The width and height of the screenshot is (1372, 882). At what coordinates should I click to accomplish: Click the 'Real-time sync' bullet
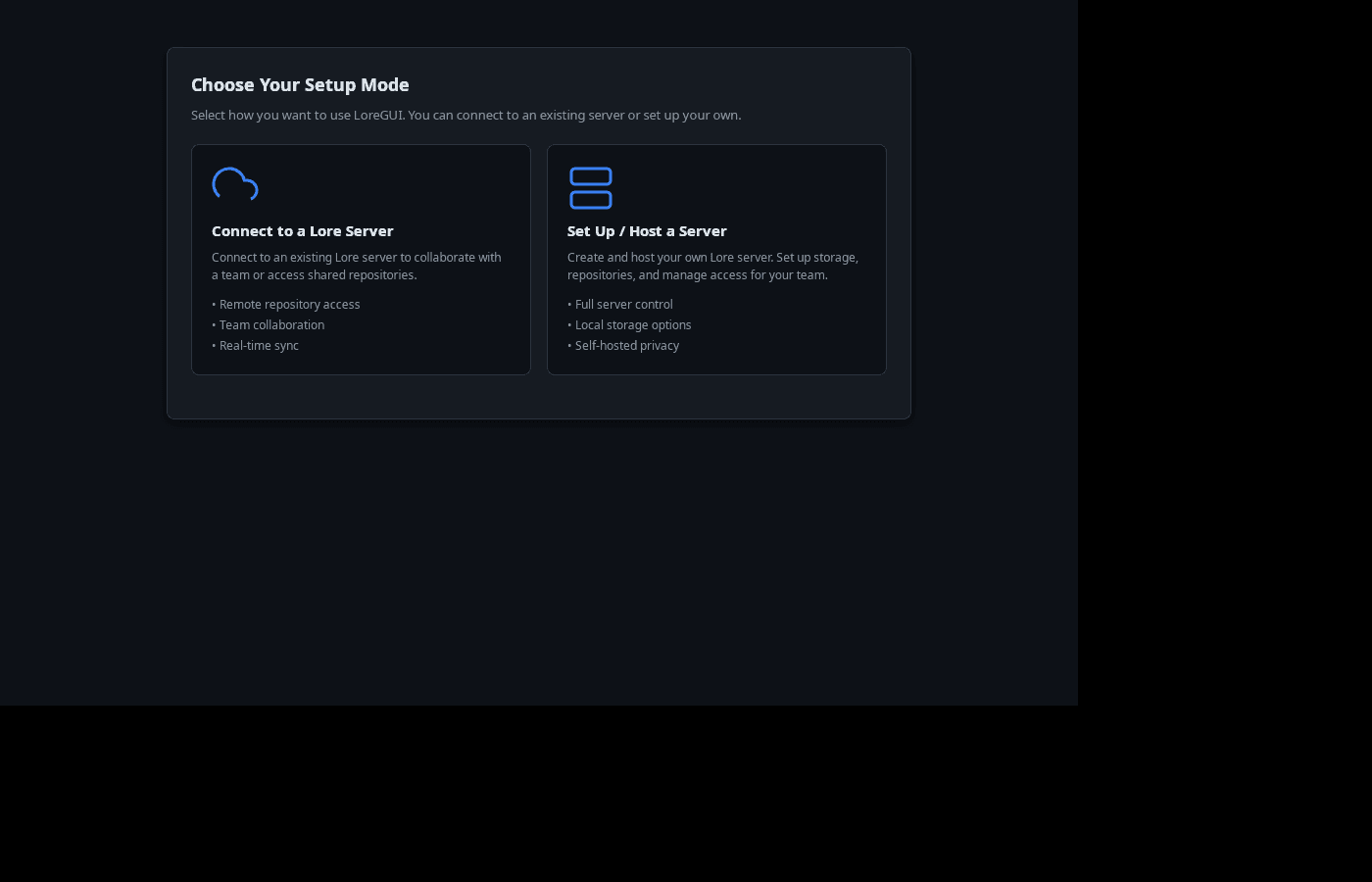pos(256,346)
